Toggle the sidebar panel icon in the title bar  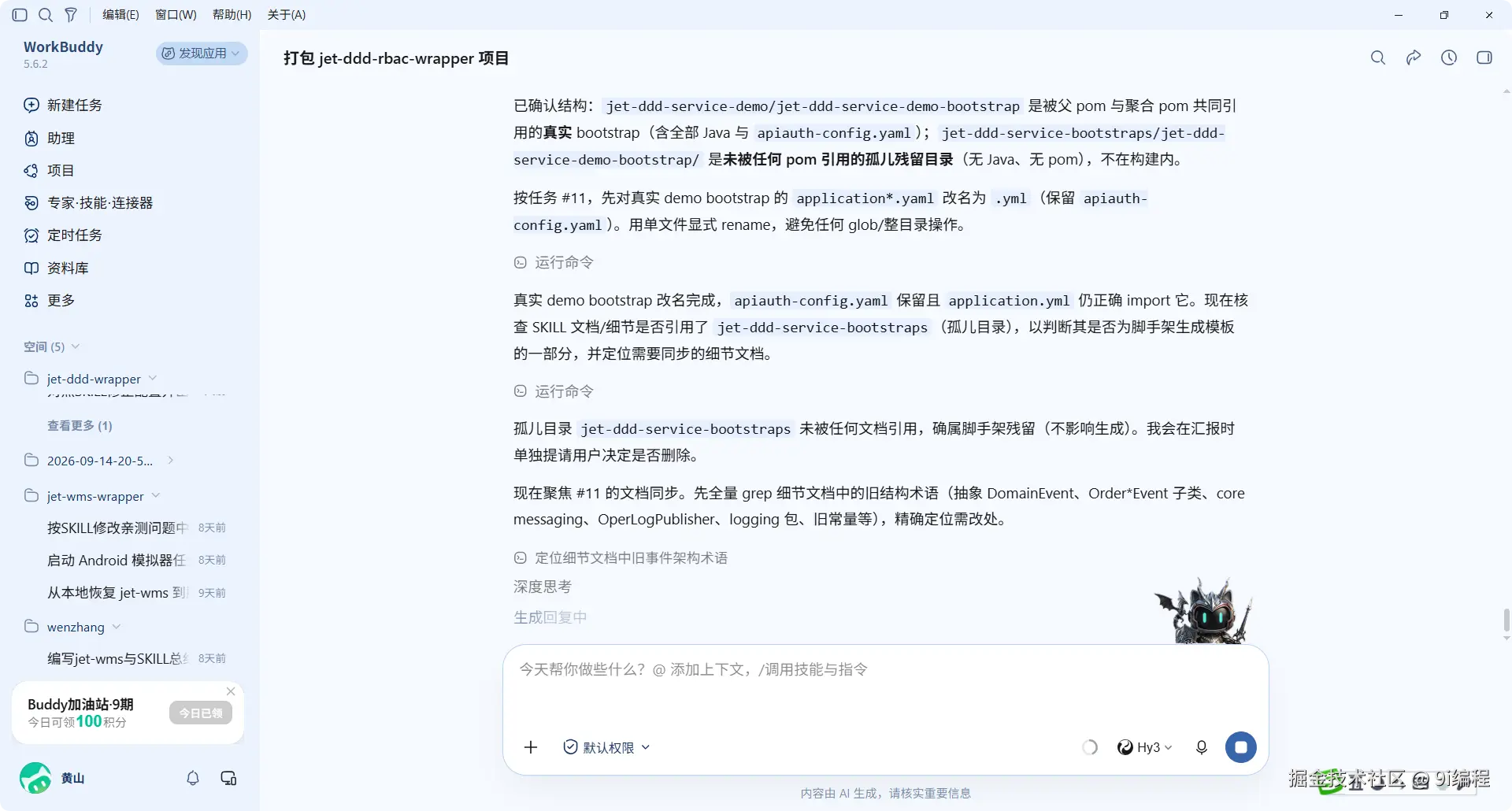coord(20,15)
